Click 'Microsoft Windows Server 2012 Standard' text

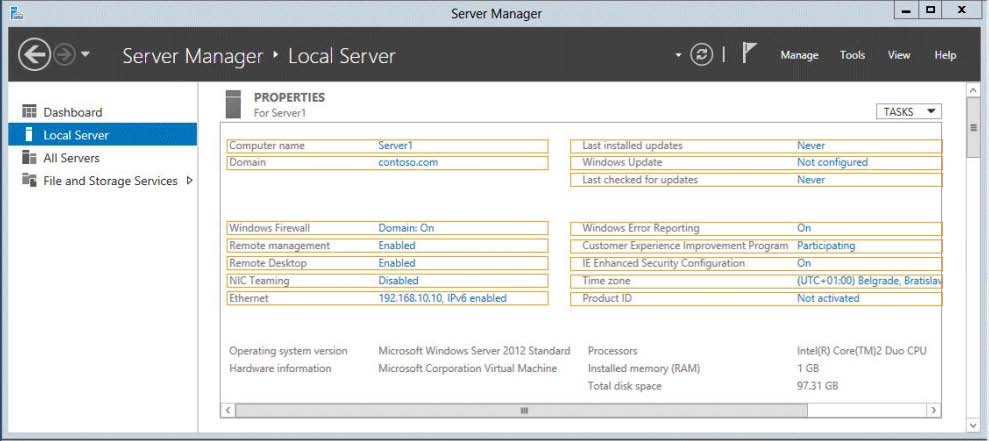pyautogui.click(x=474, y=351)
